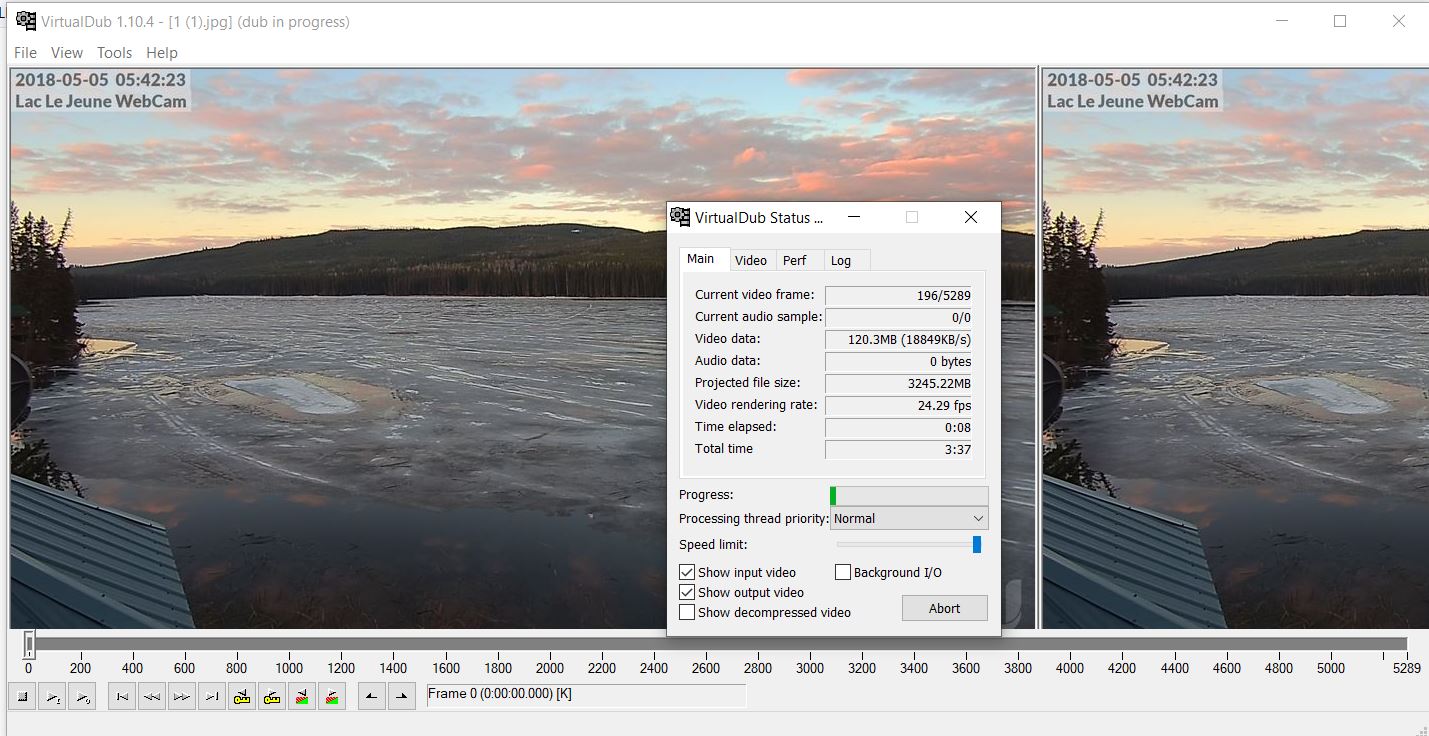Viewport: 1429px width, 736px height.
Task: Click the Play output video icon
Action: point(82,697)
